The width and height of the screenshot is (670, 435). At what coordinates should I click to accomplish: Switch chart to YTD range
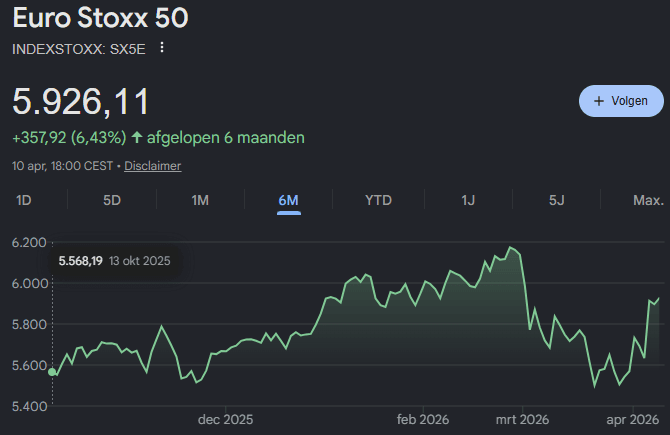[x=378, y=200]
